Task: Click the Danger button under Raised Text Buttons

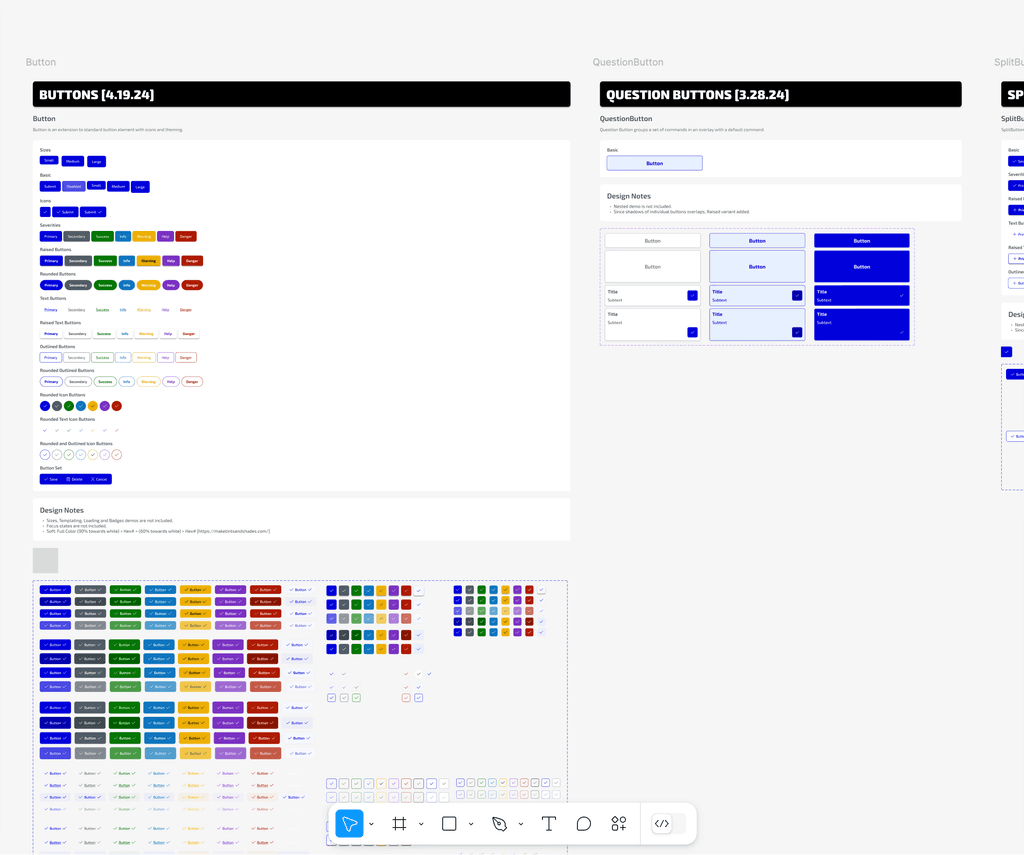Action: pyautogui.click(x=189, y=334)
